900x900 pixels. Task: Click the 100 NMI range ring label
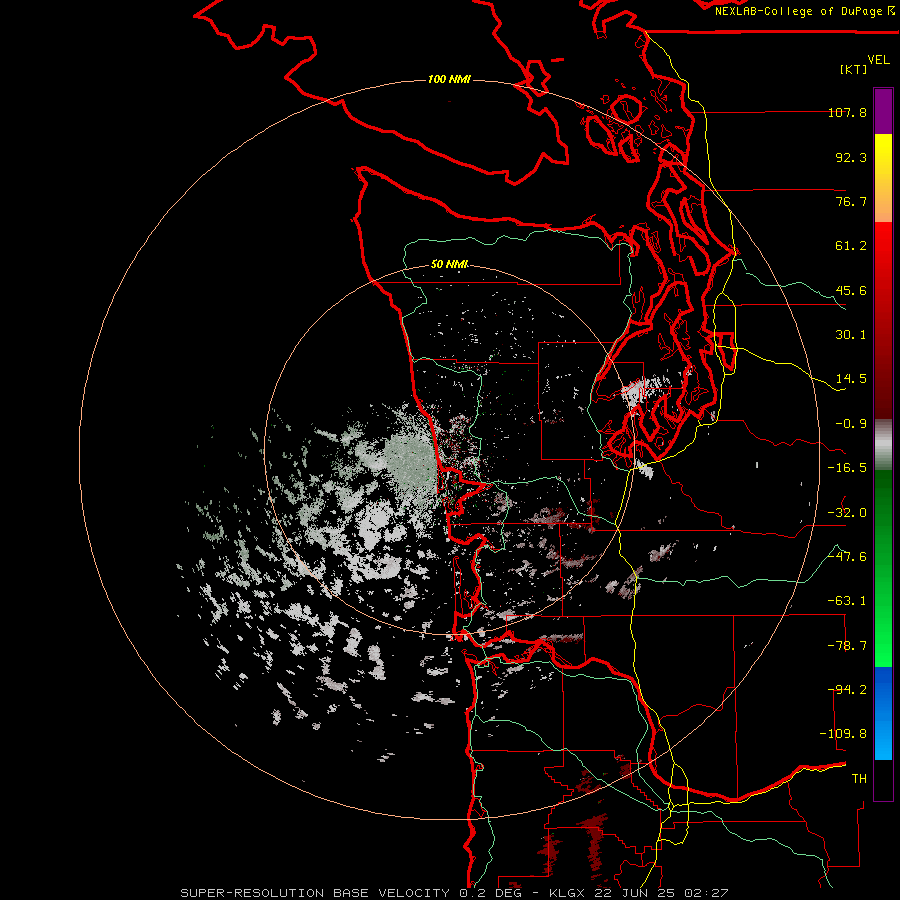click(x=449, y=79)
